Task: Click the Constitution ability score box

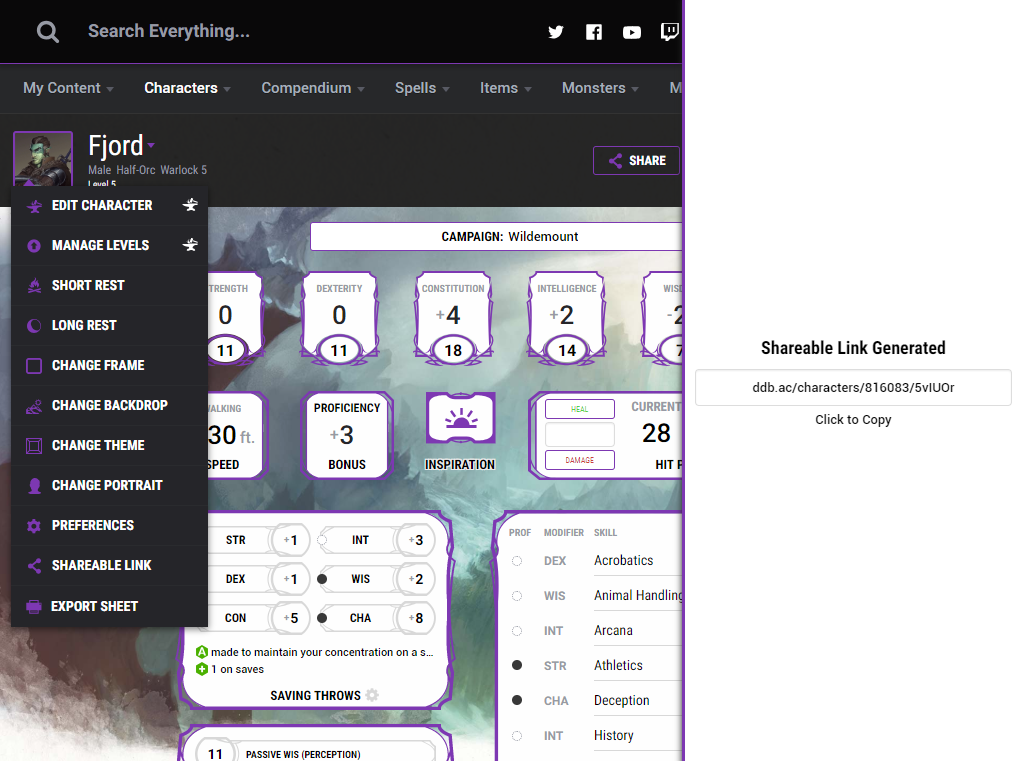Action: [453, 317]
